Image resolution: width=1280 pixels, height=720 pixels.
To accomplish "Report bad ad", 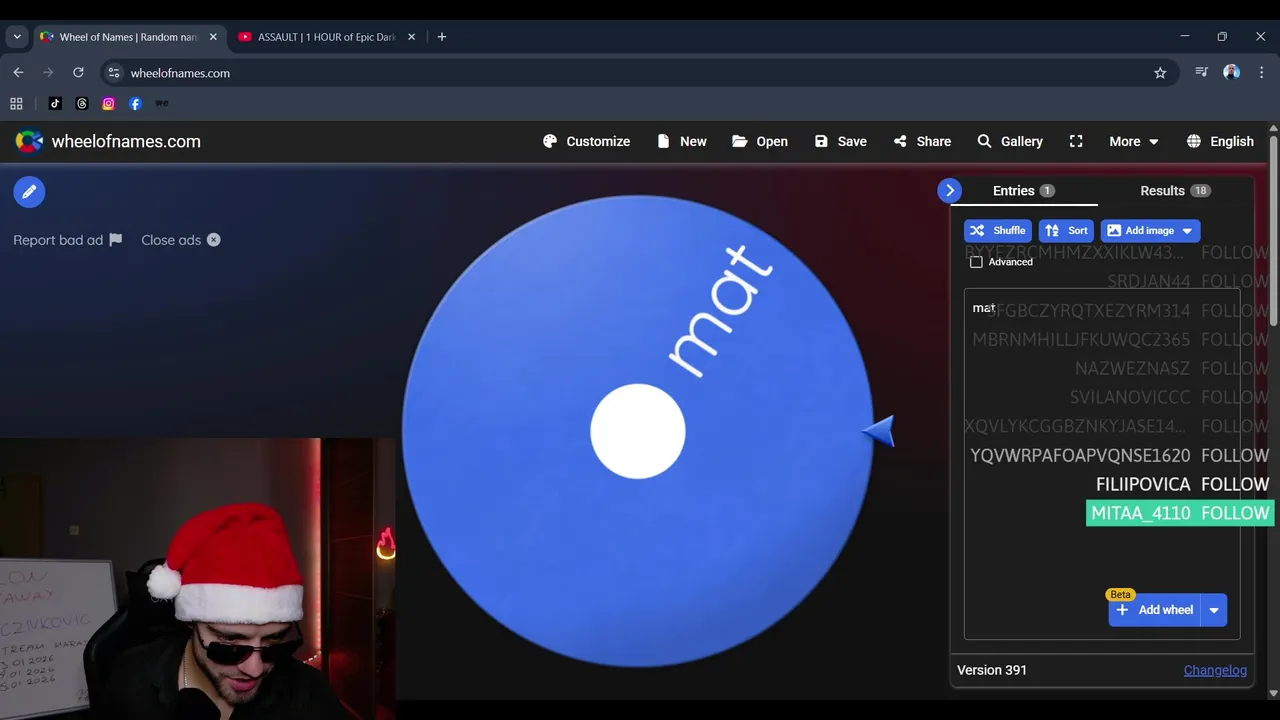I will coord(67,240).
